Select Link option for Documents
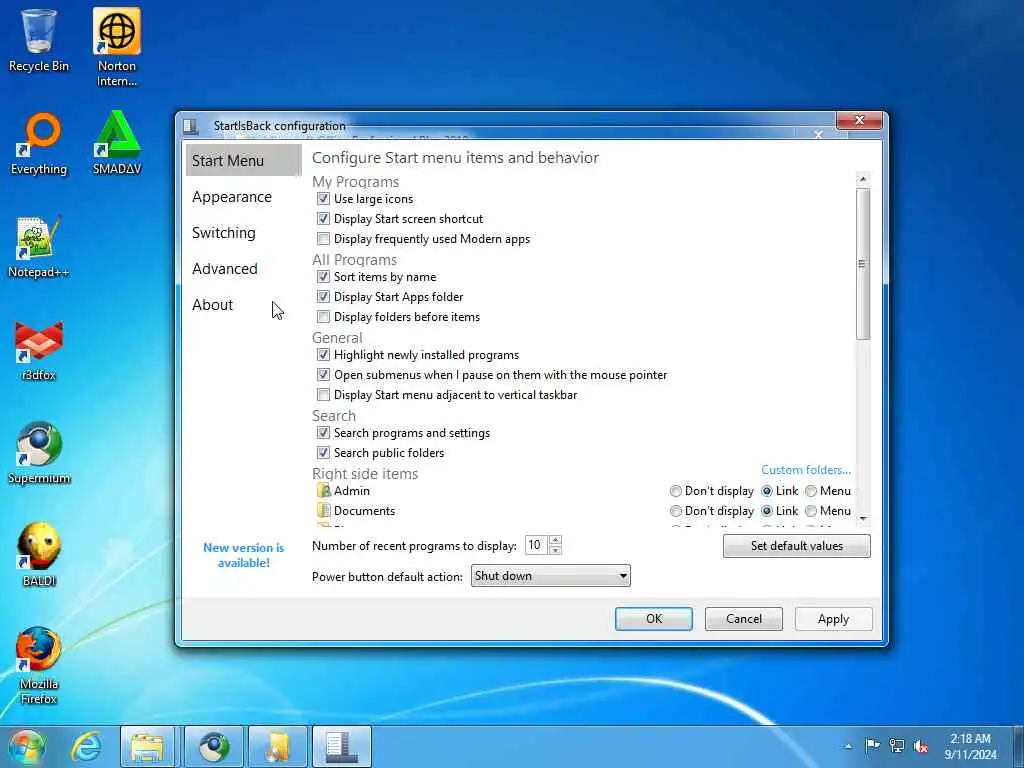 pos(767,511)
